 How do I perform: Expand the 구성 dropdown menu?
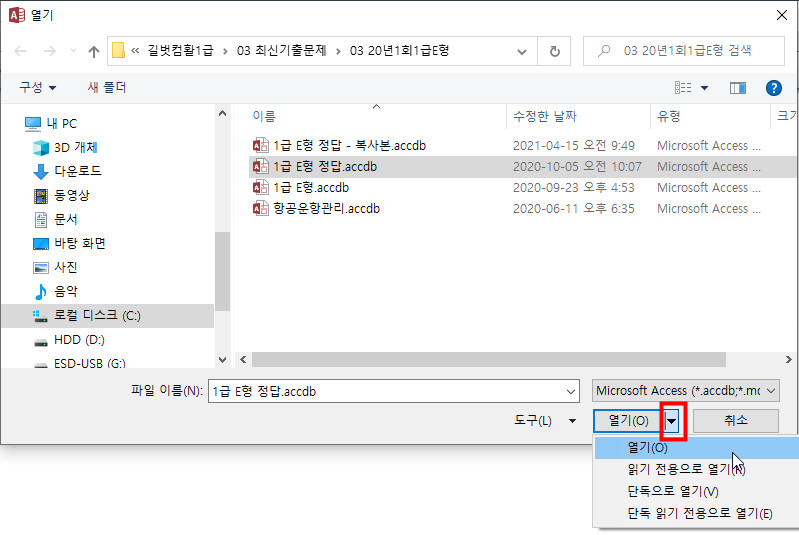(x=38, y=88)
